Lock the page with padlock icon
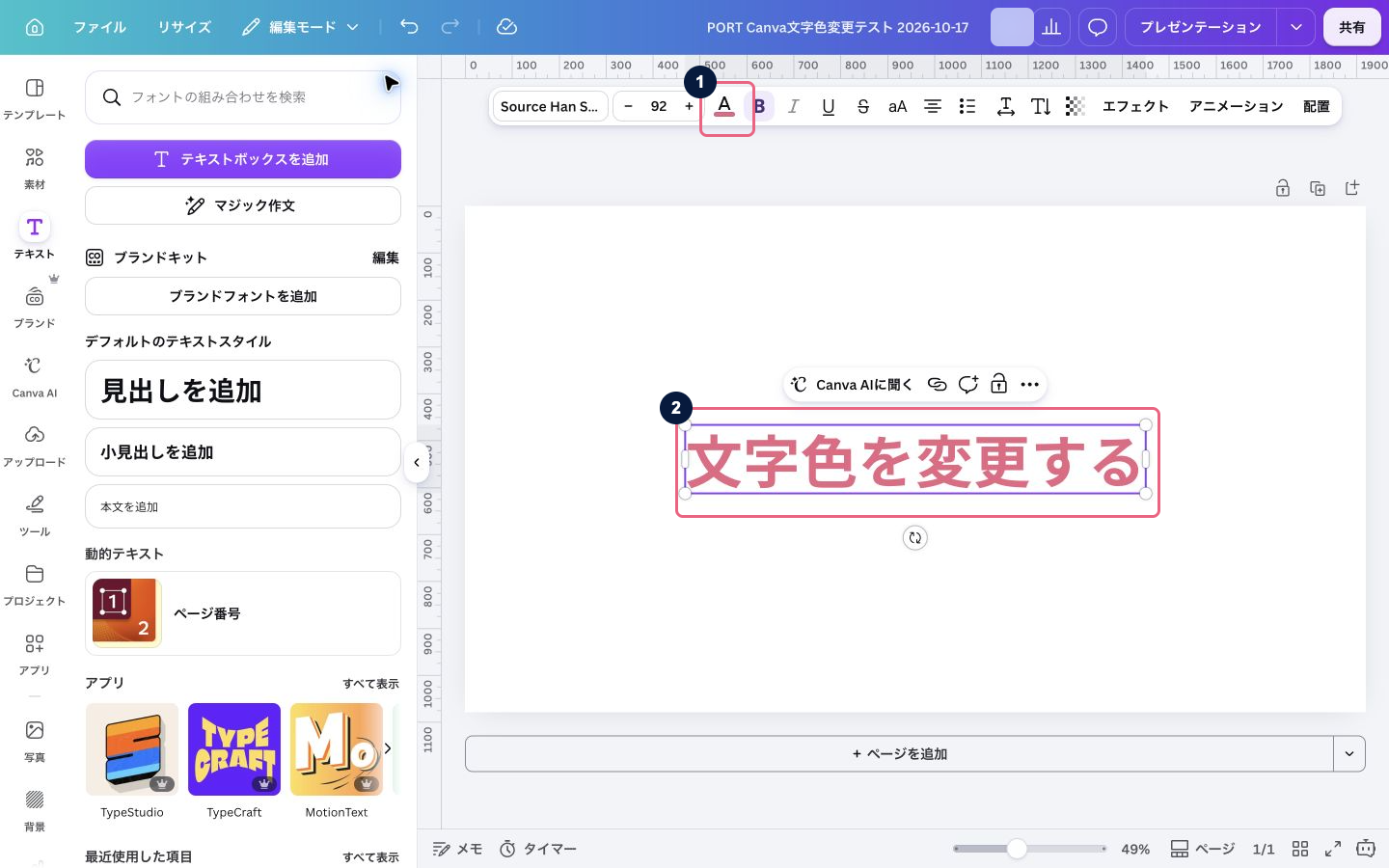This screenshot has width=1389, height=868. click(x=1283, y=188)
